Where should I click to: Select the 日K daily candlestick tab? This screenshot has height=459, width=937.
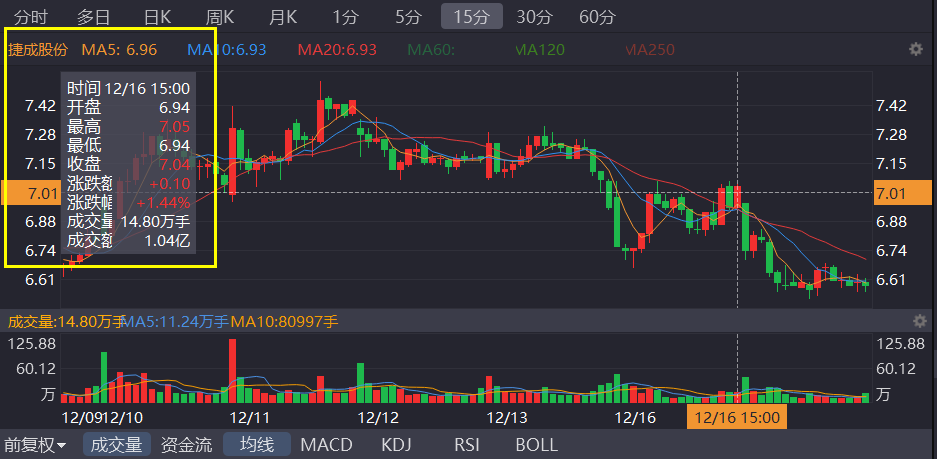pos(158,17)
